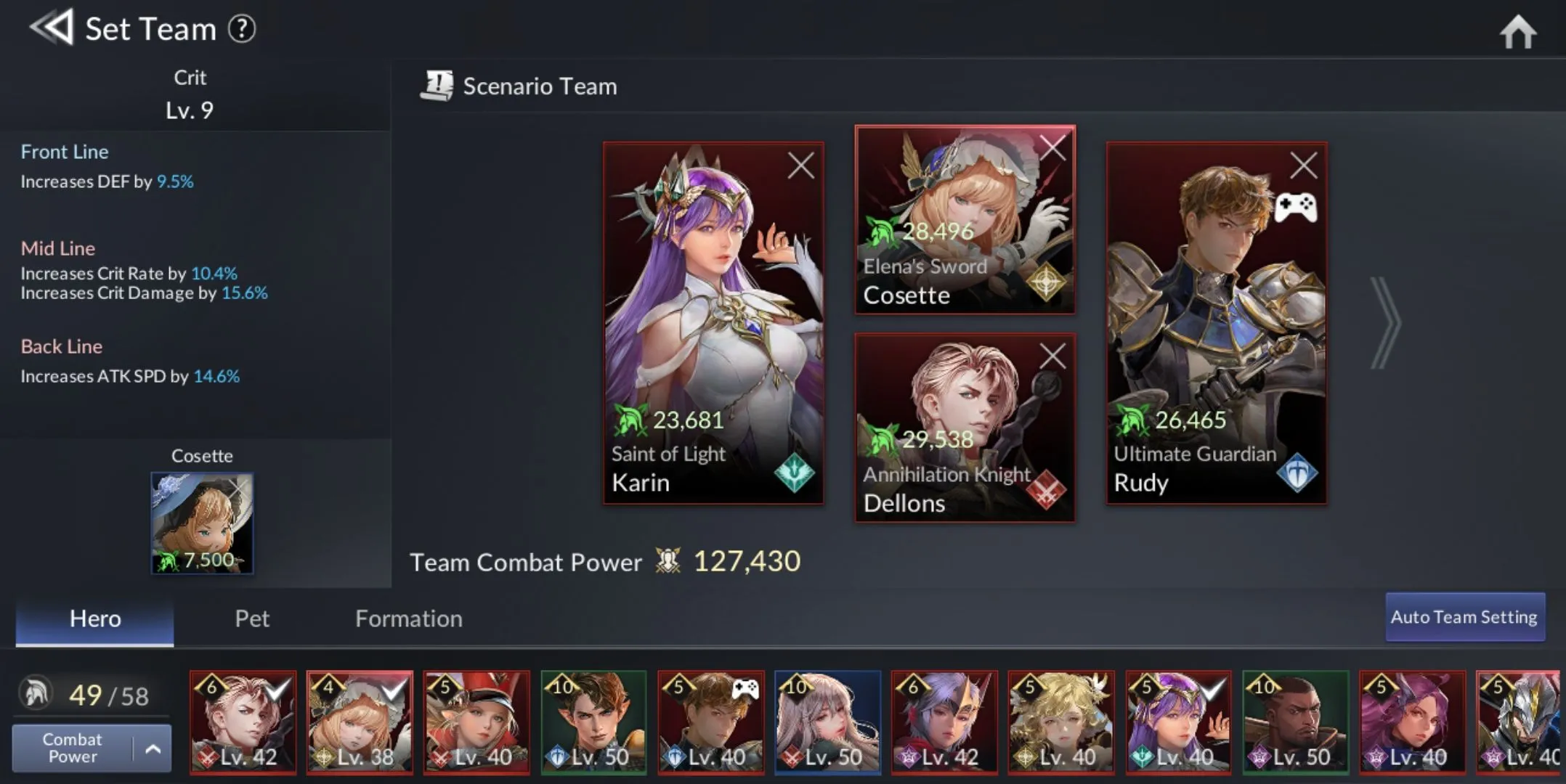Open the Set Team help question mark
Screen dimensions: 1566x784
click(242, 29)
